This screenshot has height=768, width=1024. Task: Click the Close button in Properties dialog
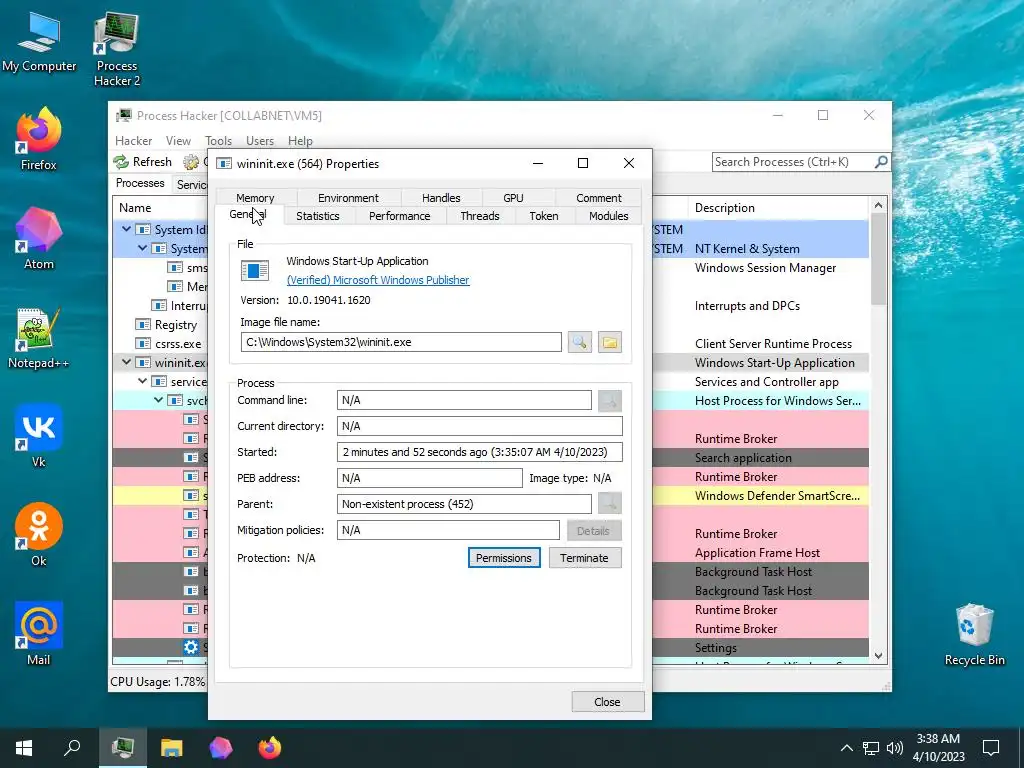[x=607, y=701]
